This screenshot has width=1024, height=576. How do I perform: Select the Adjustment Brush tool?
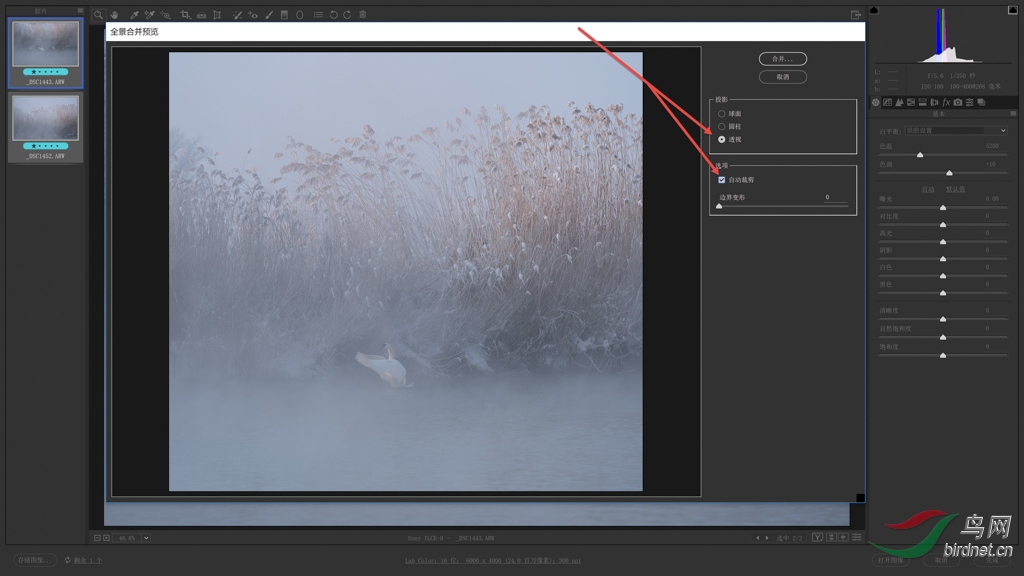(x=268, y=15)
